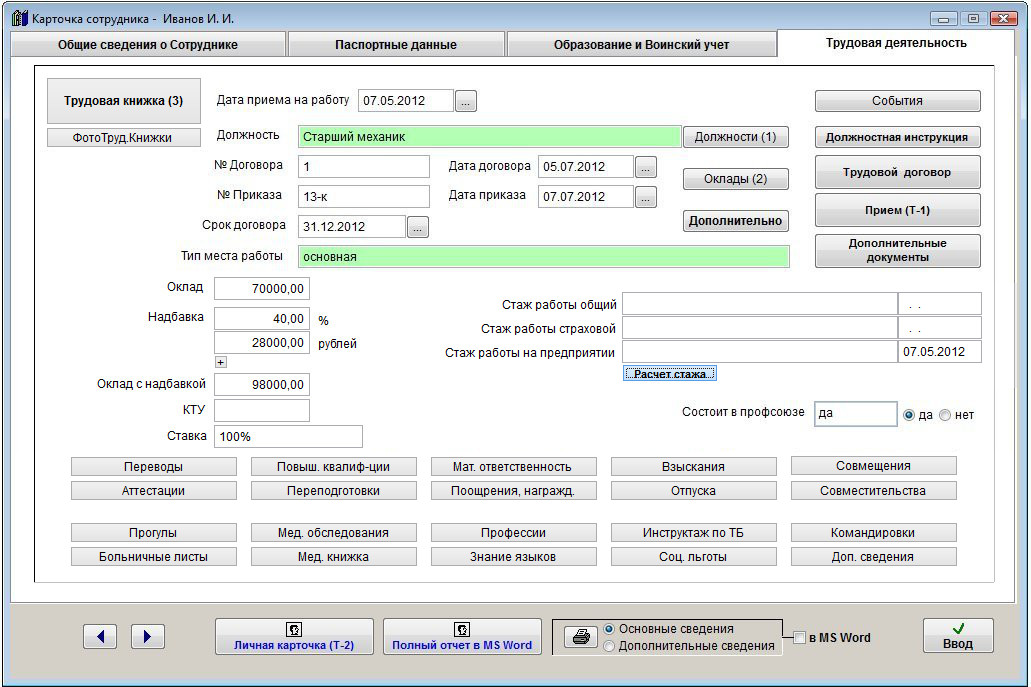1031x687 pixels.
Task: Click the Оклад input field
Action: pyautogui.click(x=261, y=289)
